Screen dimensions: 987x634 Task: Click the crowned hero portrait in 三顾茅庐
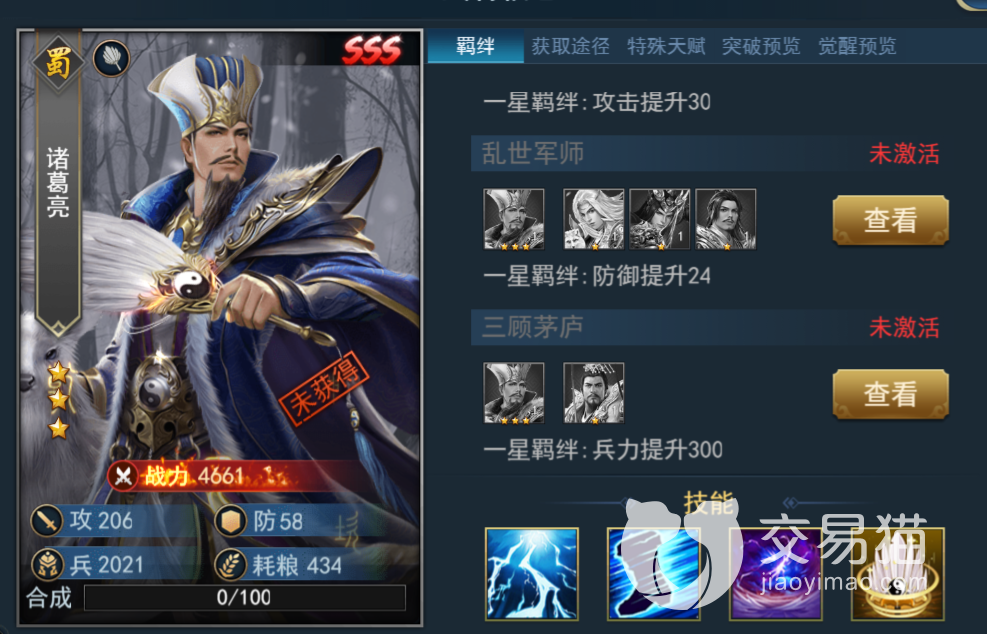(594, 393)
